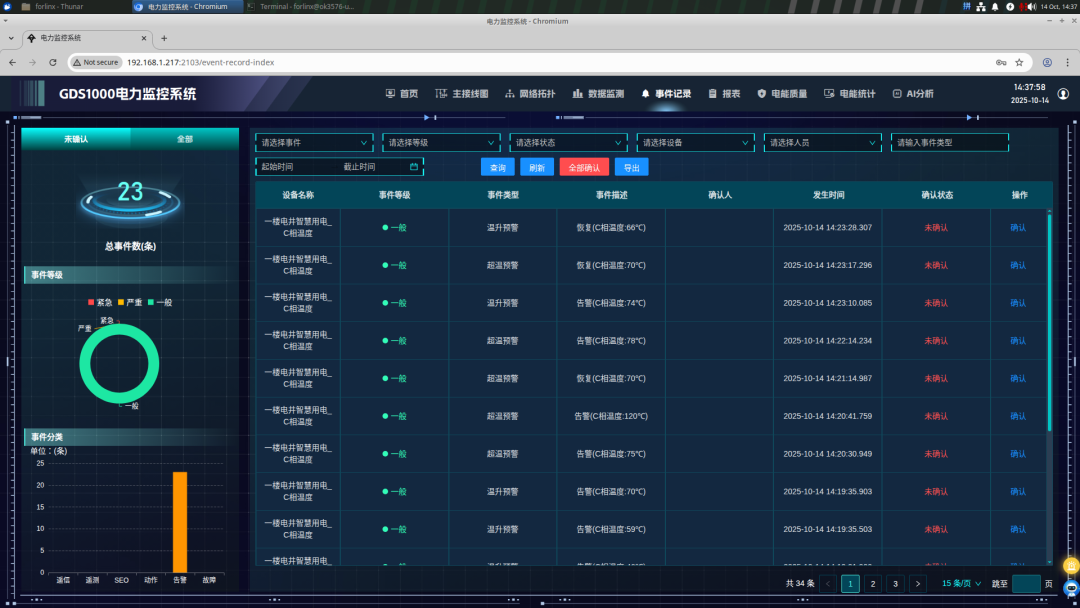1080x608 pixels.
Task: Click the yellow alarm light floating icon
Action: [1070, 565]
